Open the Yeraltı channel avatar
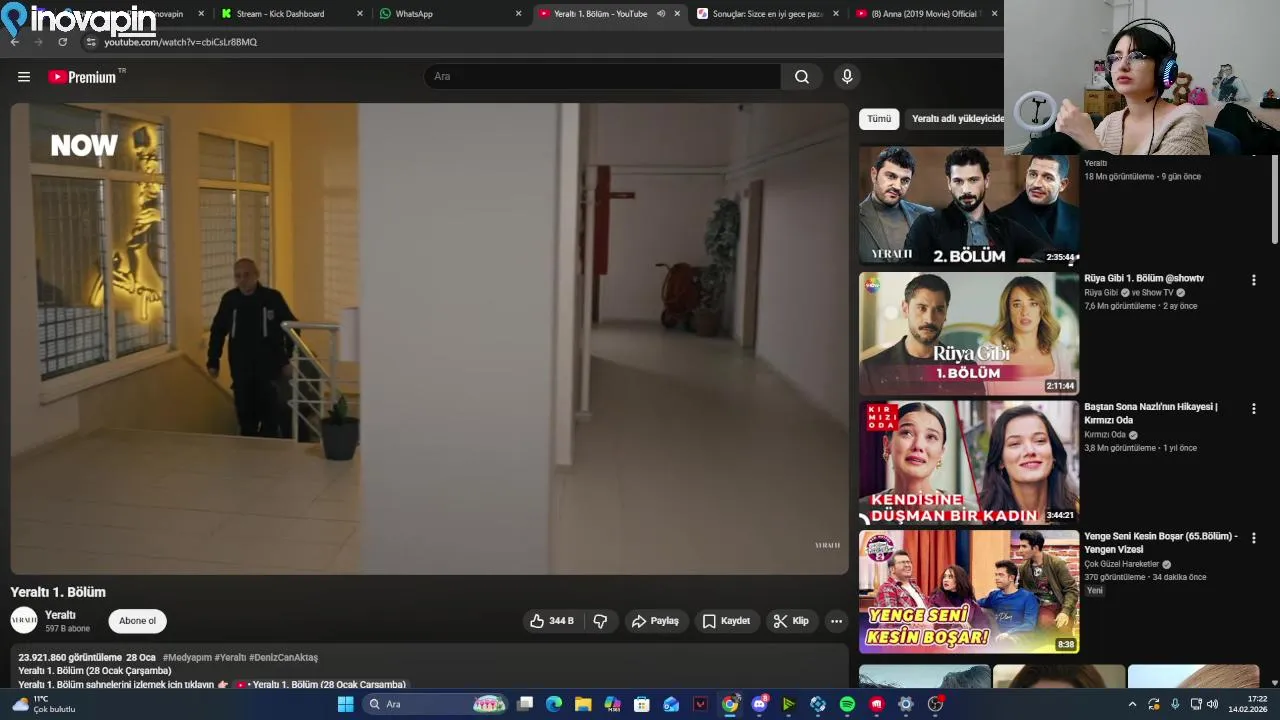Screen dimensions: 1280x720 (24, 621)
